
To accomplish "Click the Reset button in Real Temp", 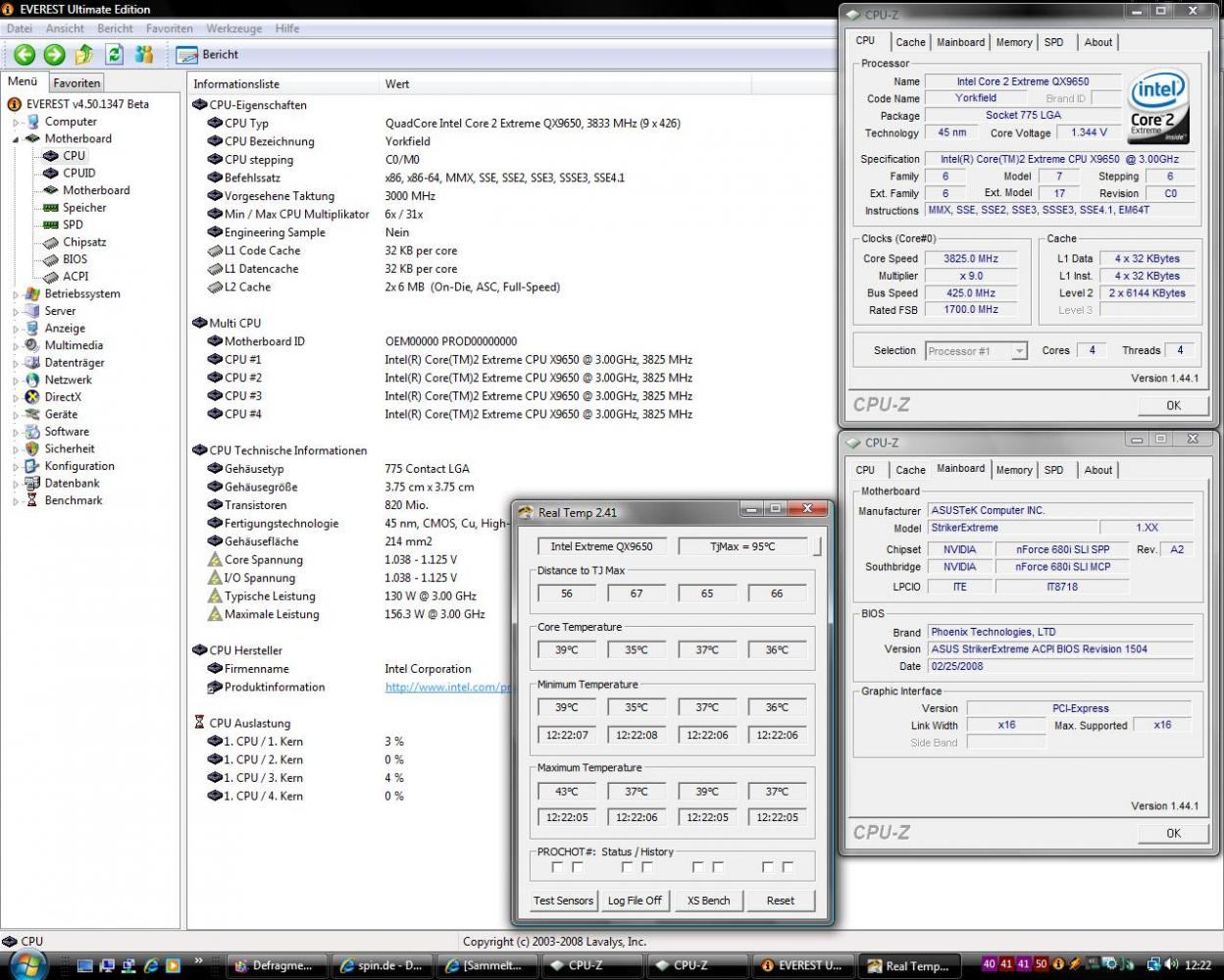I will (x=781, y=901).
